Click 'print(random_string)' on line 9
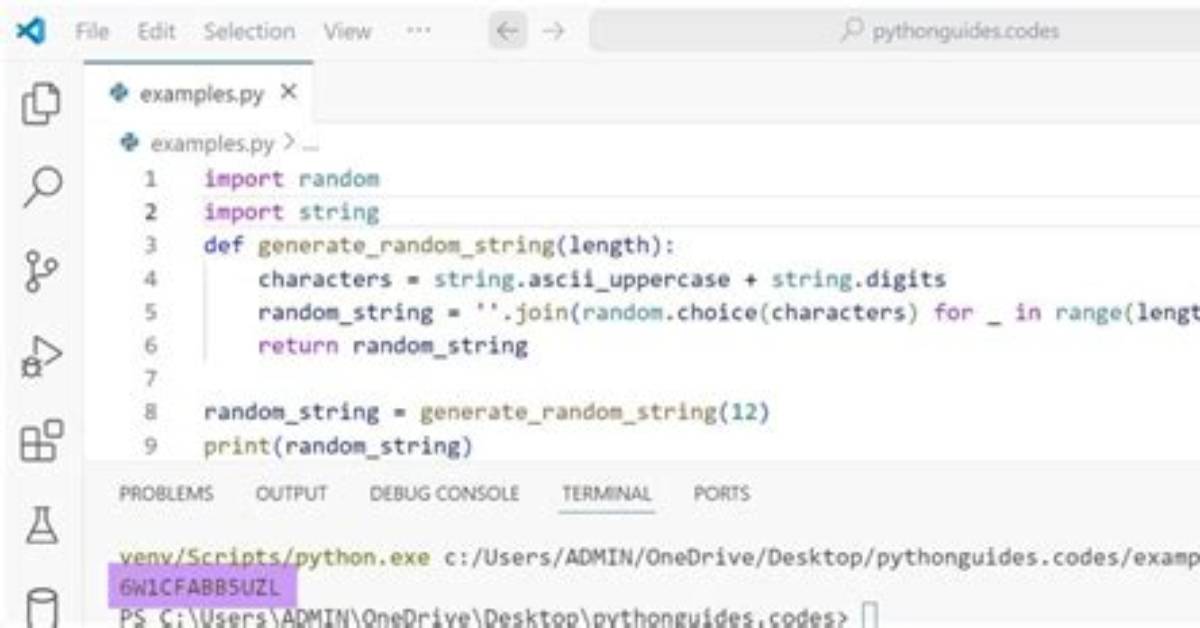 click(x=338, y=446)
